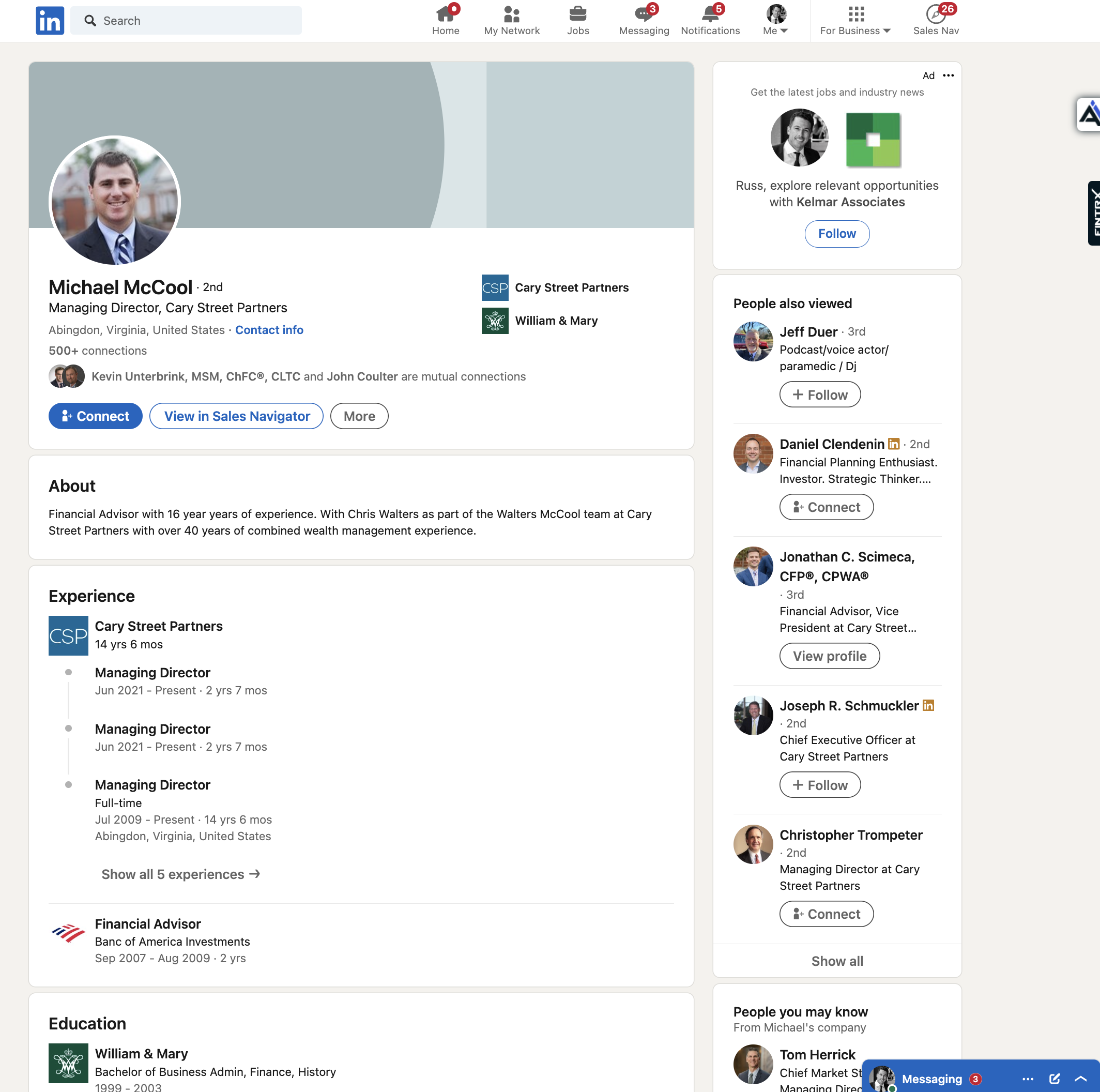Click Daniel Clendenin's LinkedIn premium badge

tap(894, 443)
